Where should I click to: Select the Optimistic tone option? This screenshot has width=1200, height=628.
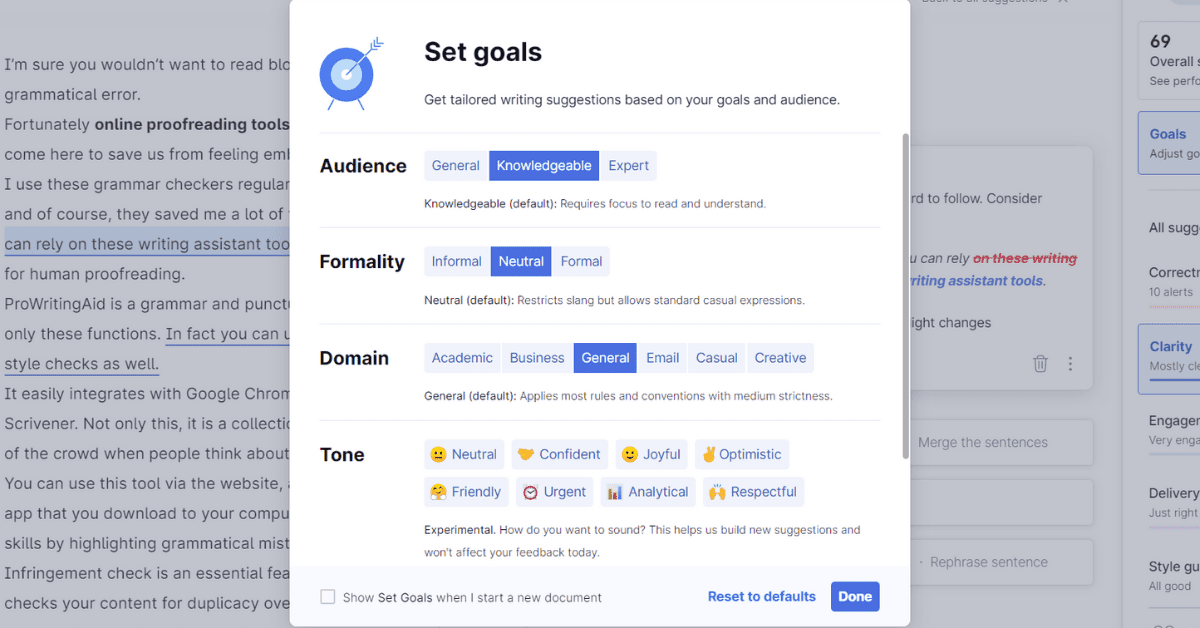pos(741,454)
